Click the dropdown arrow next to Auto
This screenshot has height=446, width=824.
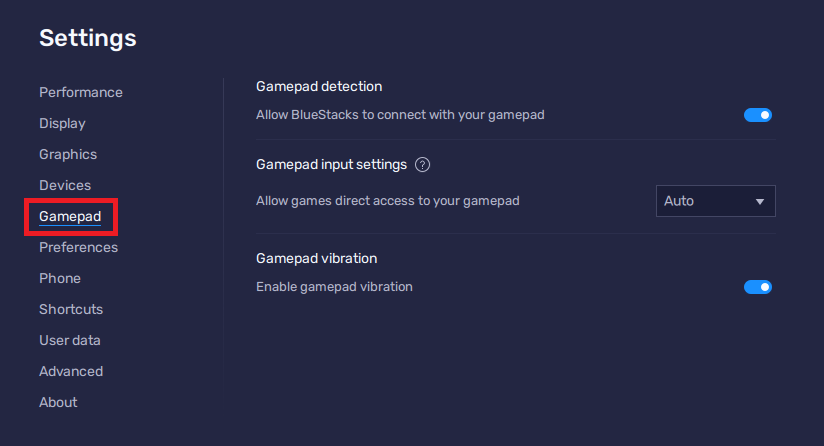pos(760,201)
